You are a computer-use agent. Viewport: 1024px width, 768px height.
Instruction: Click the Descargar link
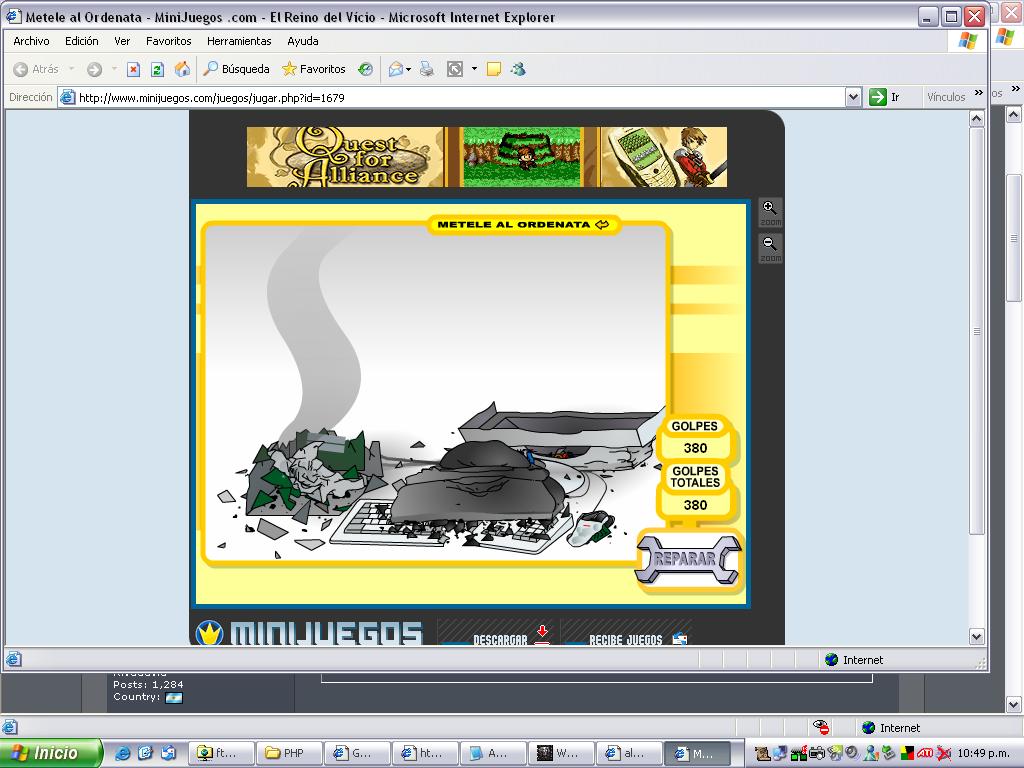(500, 639)
